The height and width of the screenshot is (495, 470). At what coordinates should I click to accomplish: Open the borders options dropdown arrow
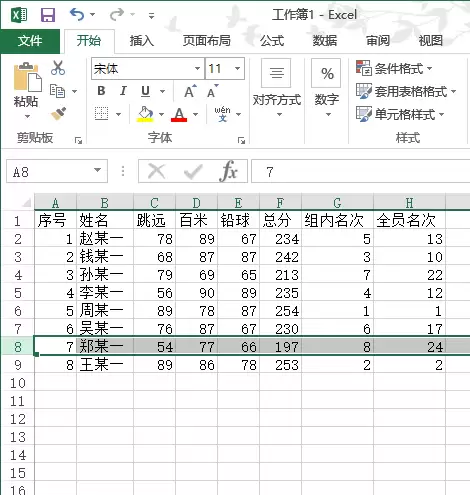119,114
